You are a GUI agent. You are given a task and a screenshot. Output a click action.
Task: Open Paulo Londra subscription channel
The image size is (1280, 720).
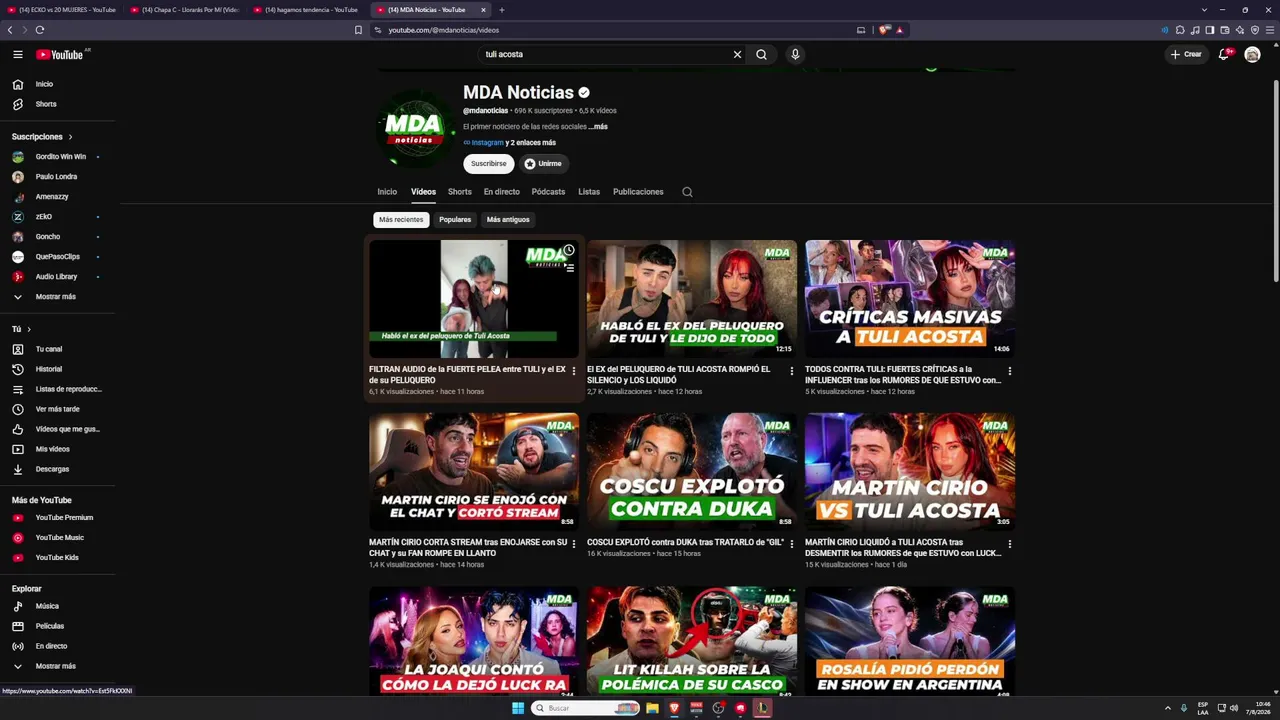[x=58, y=177]
